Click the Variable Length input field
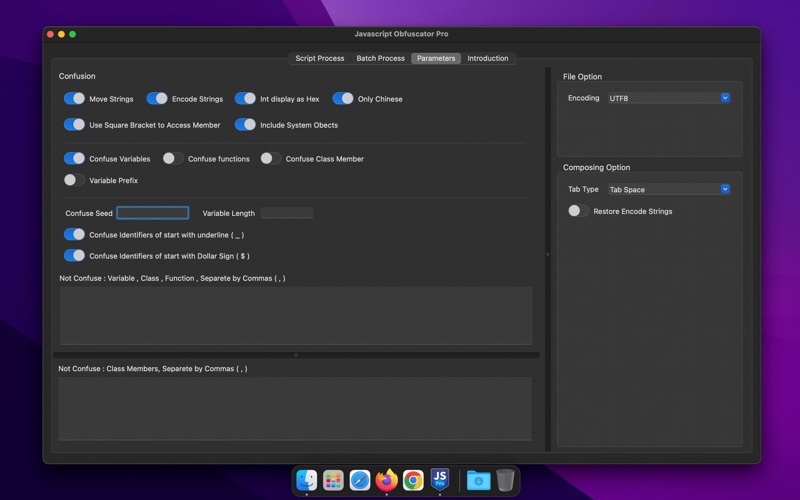Viewport: 800px width, 500px height. [287, 213]
